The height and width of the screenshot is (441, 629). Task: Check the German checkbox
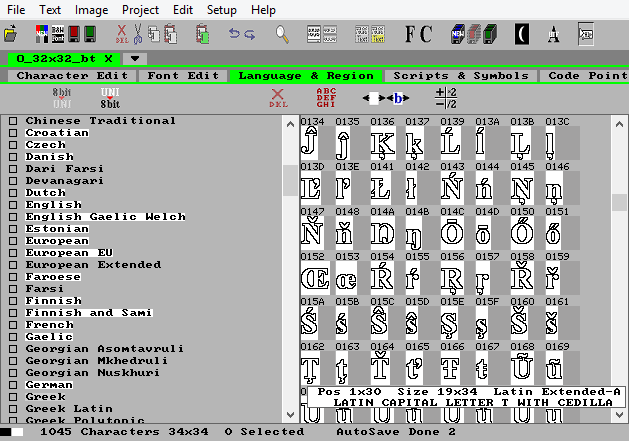(13, 385)
